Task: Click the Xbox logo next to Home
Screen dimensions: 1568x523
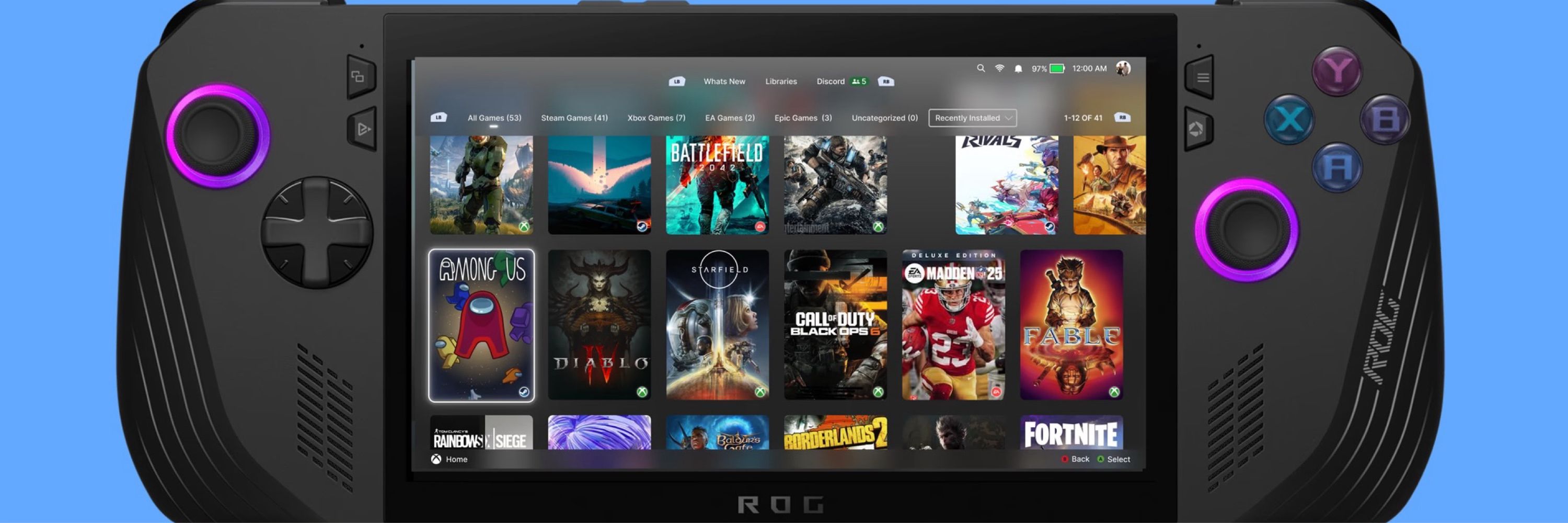Action: pyautogui.click(x=436, y=459)
